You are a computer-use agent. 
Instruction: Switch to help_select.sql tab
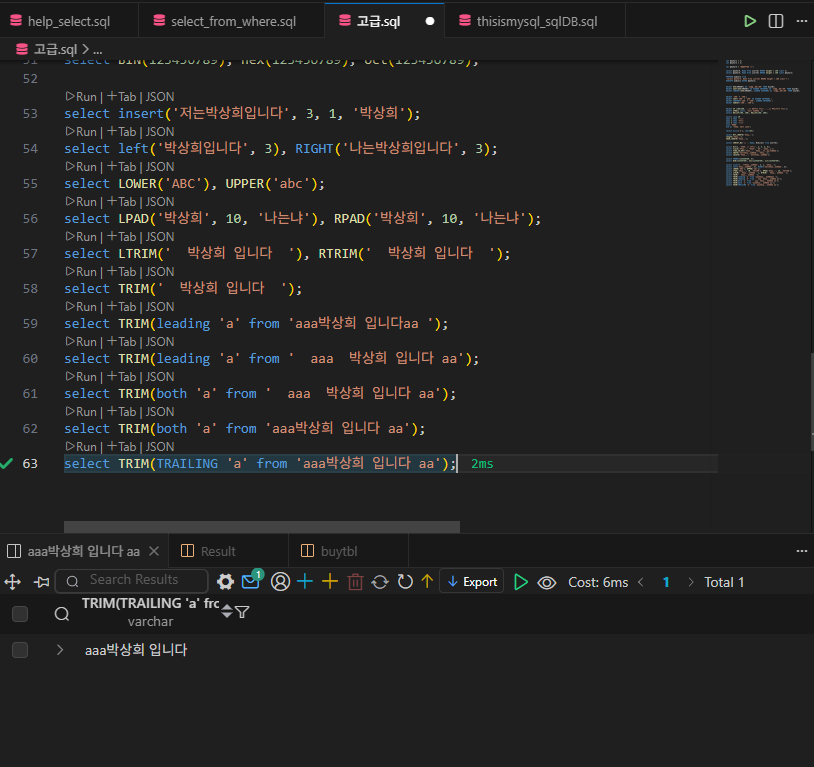(x=69, y=21)
